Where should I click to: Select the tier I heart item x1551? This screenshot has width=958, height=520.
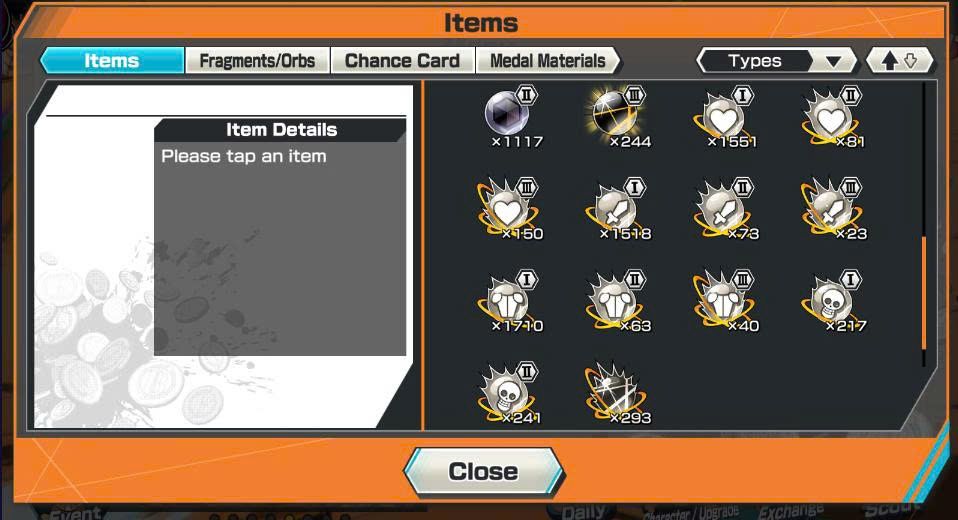[x=726, y=116]
